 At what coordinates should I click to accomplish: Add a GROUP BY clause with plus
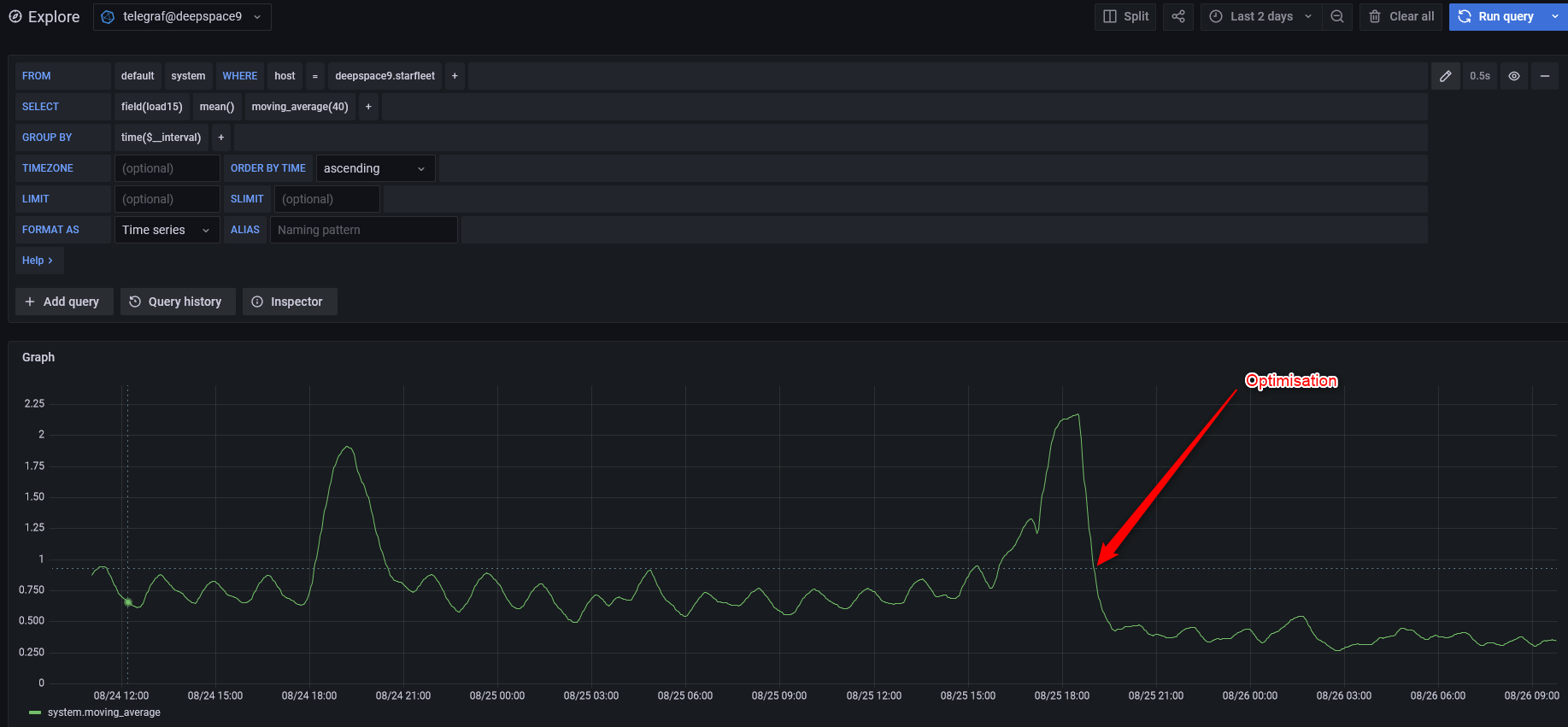[x=221, y=138]
